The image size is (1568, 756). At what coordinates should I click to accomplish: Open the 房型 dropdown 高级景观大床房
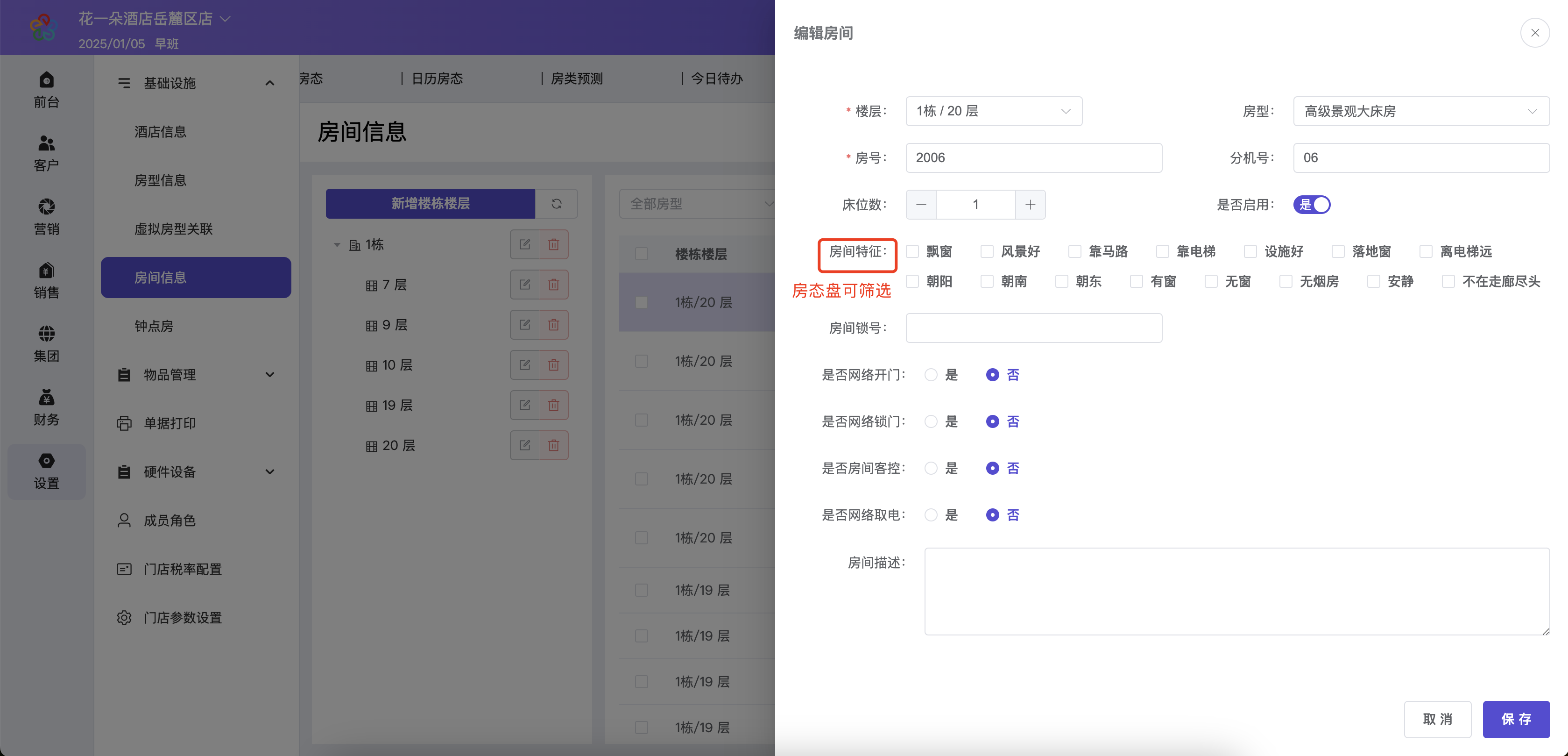(x=1421, y=111)
